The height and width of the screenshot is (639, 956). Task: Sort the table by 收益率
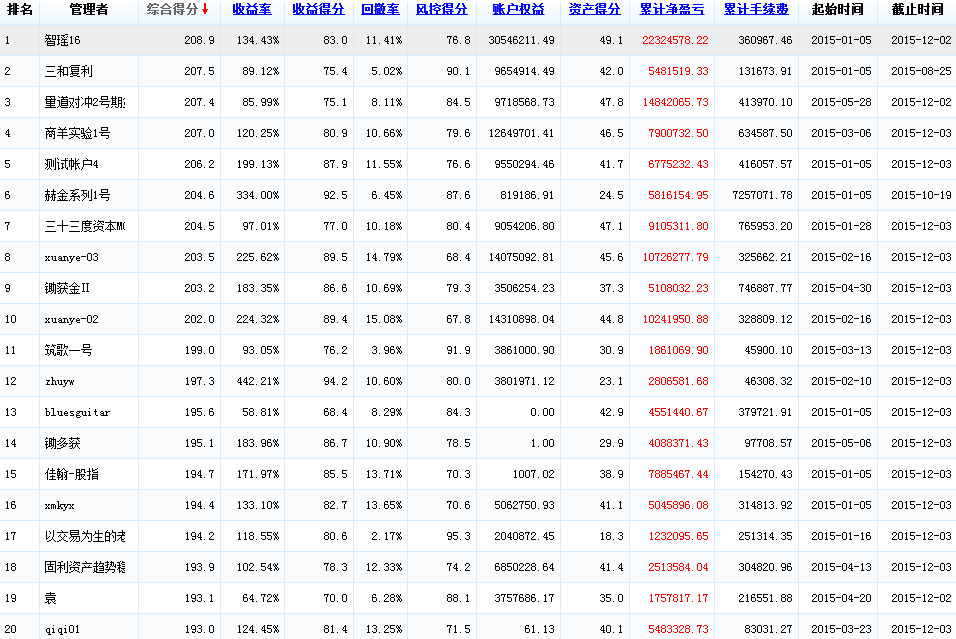click(252, 9)
